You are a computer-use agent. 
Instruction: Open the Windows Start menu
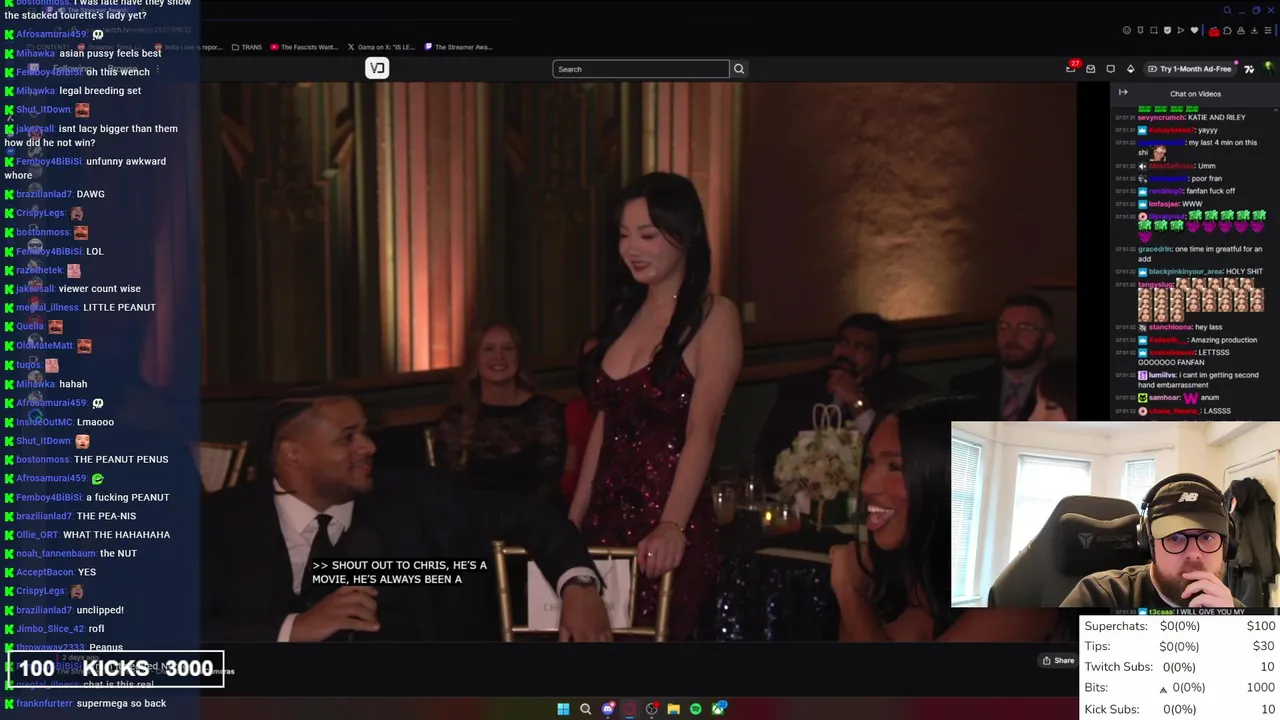[x=563, y=709]
